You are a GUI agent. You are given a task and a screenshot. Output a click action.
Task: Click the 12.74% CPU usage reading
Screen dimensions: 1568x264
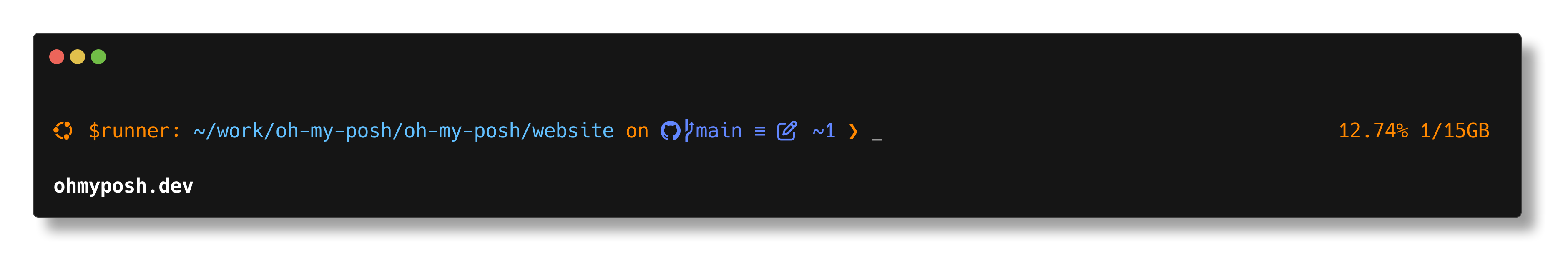1373,130
